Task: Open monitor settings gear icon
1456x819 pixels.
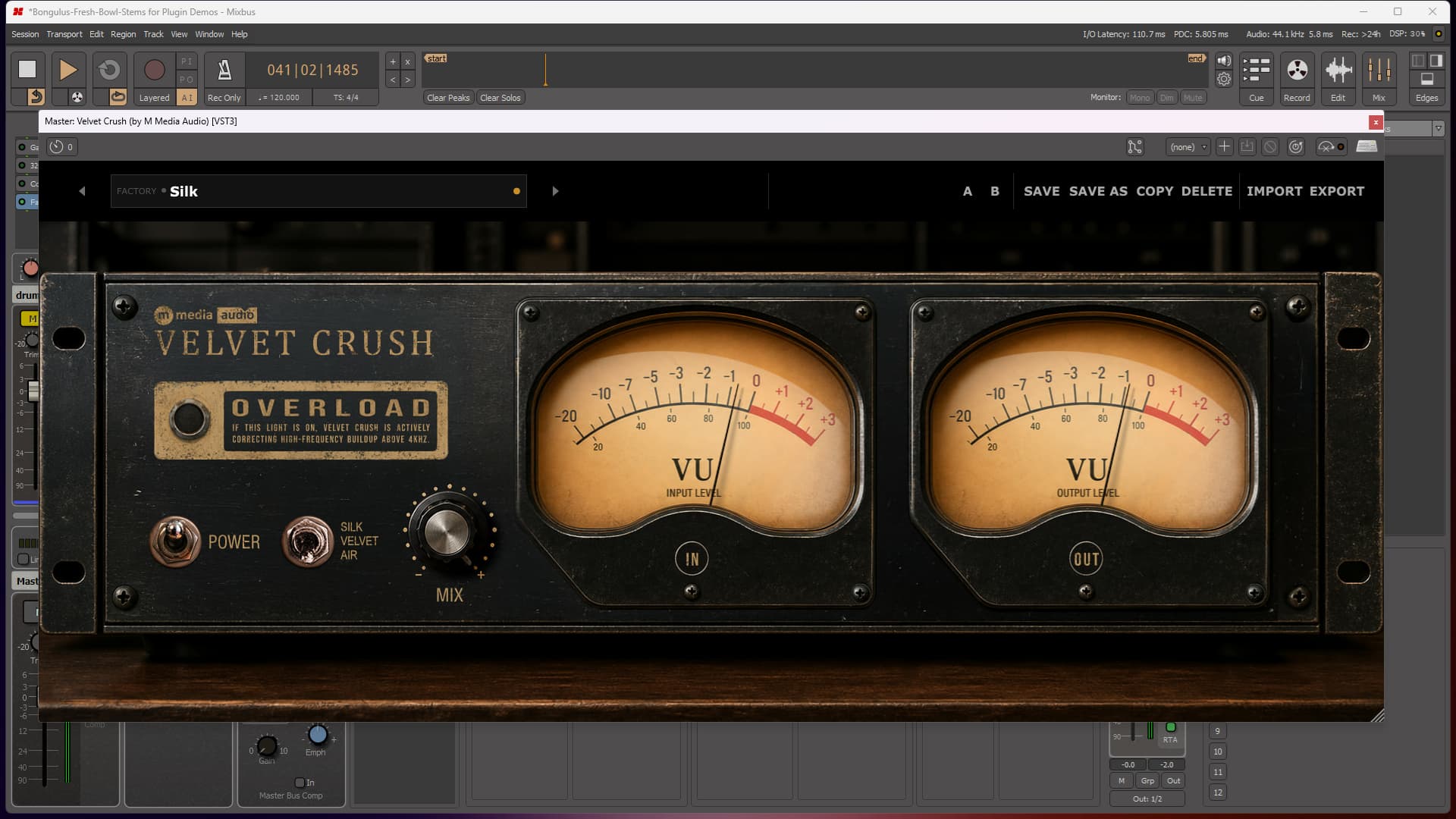Action: point(1224,79)
